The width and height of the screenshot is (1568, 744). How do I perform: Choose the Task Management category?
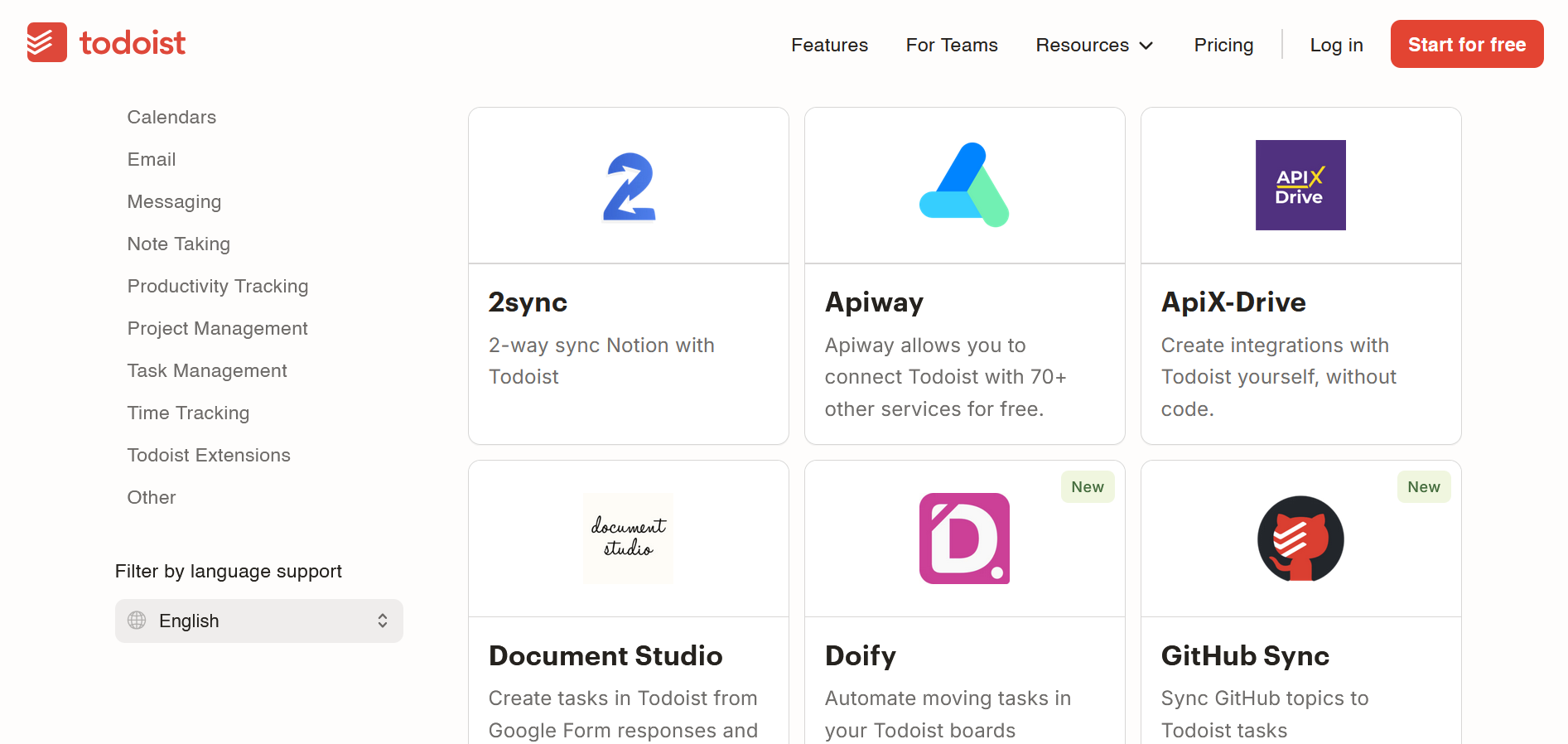tap(207, 370)
